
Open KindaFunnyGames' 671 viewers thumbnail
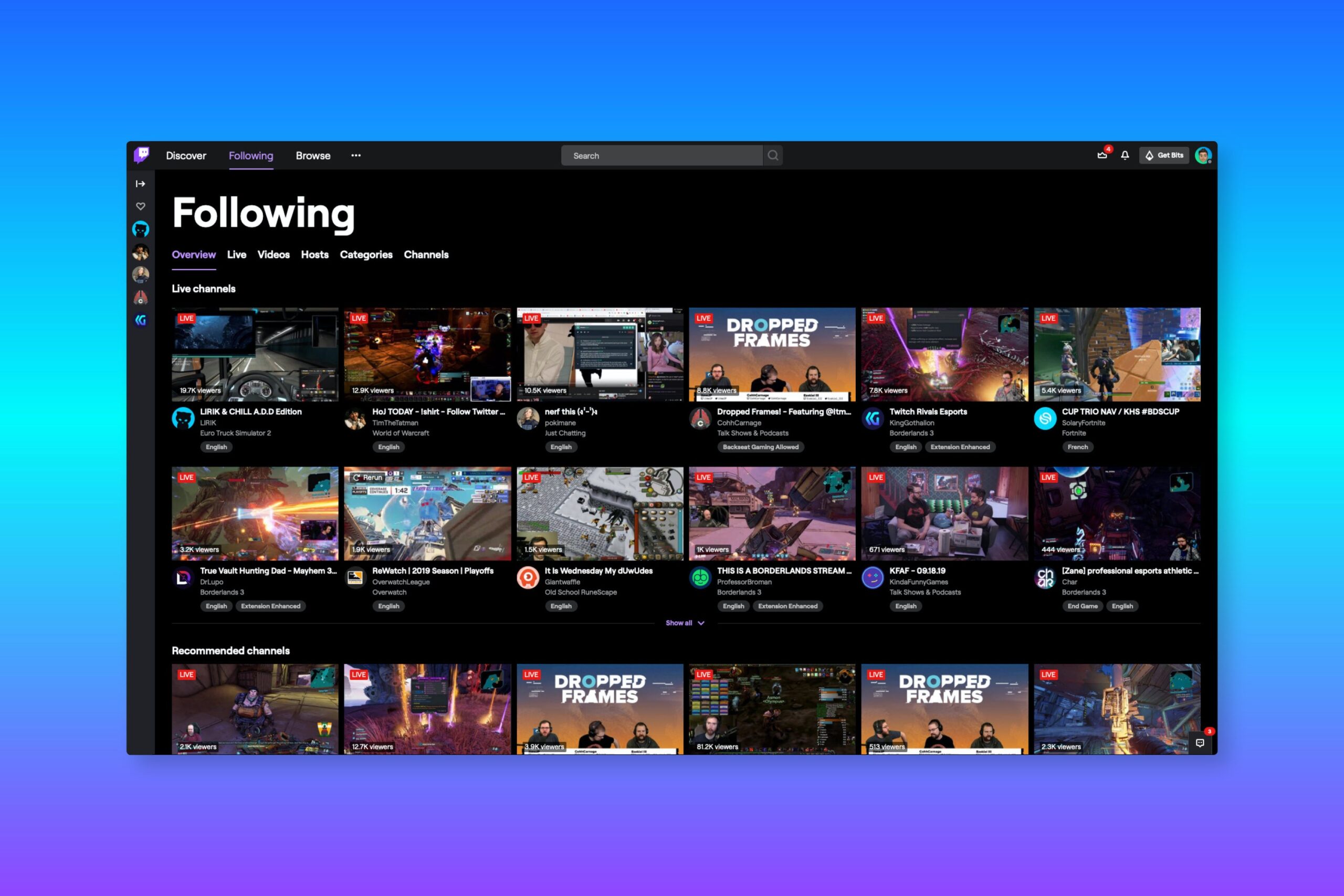[944, 514]
